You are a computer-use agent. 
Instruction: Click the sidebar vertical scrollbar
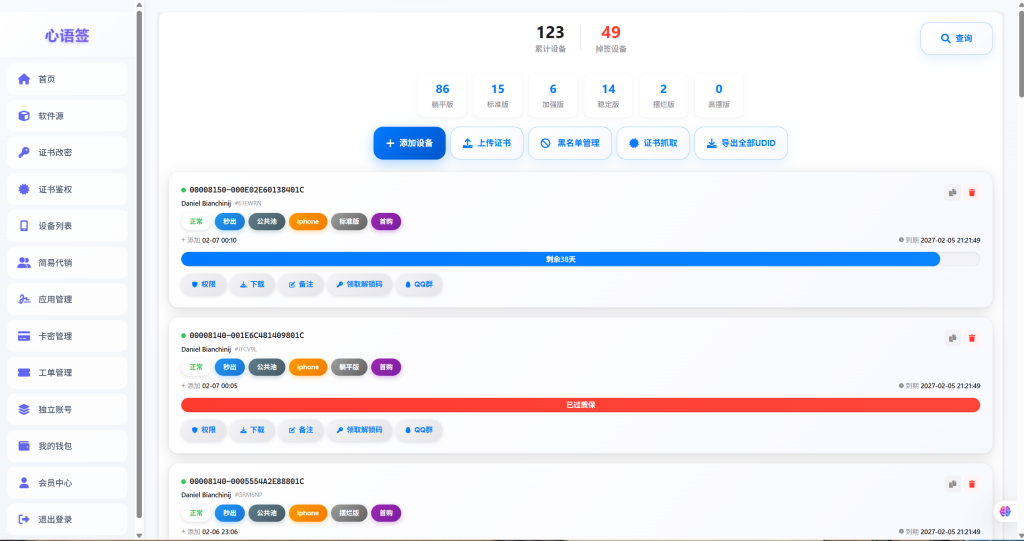pyautogui.click(x=139, y=265)
